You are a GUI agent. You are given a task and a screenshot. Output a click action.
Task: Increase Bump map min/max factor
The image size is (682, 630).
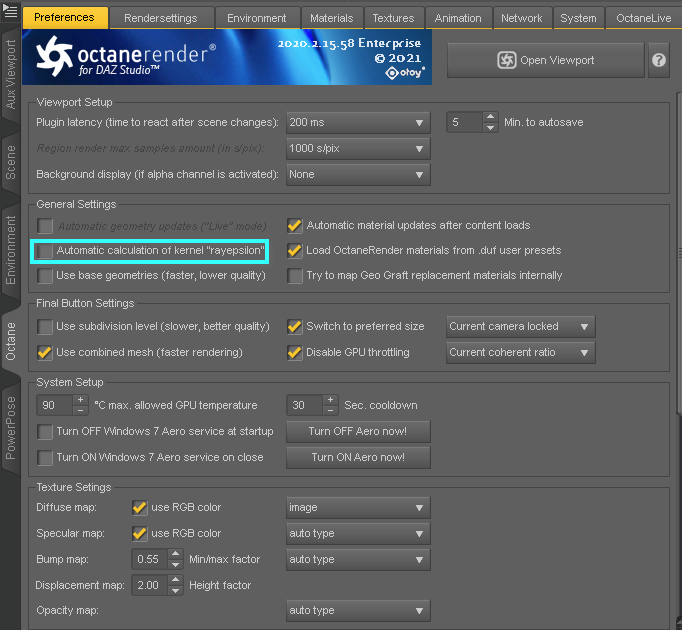[175, 554]
